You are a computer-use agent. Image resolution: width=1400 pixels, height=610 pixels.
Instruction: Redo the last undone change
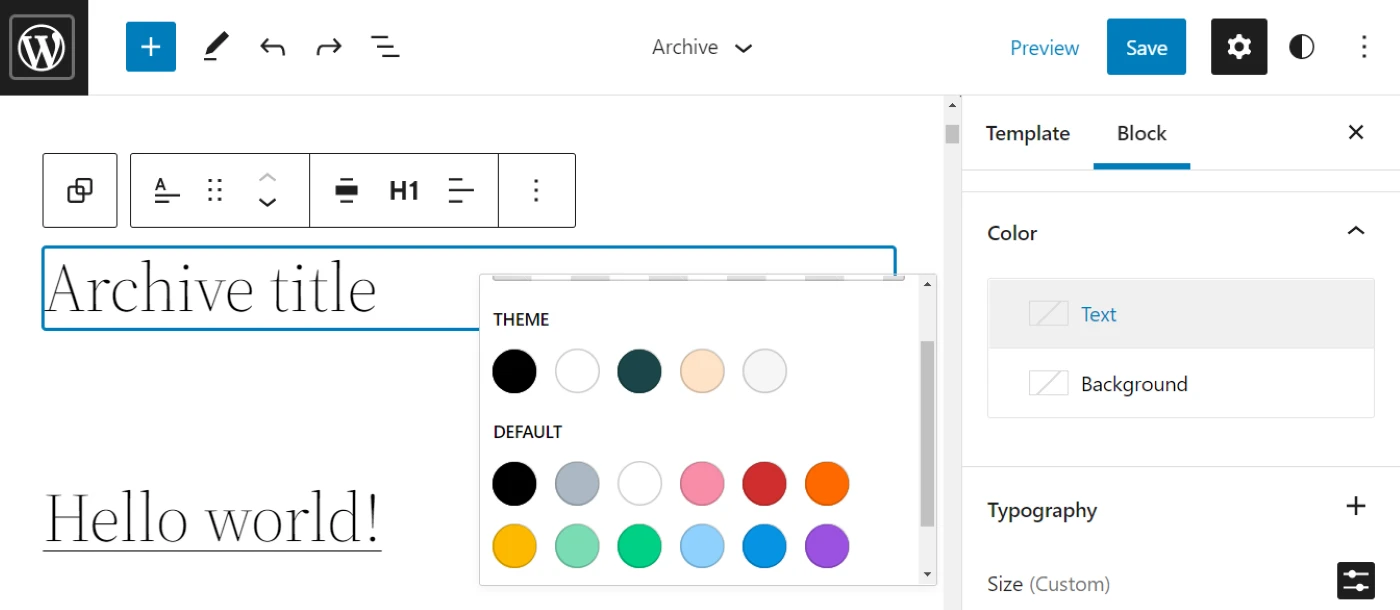pos(329,47)
